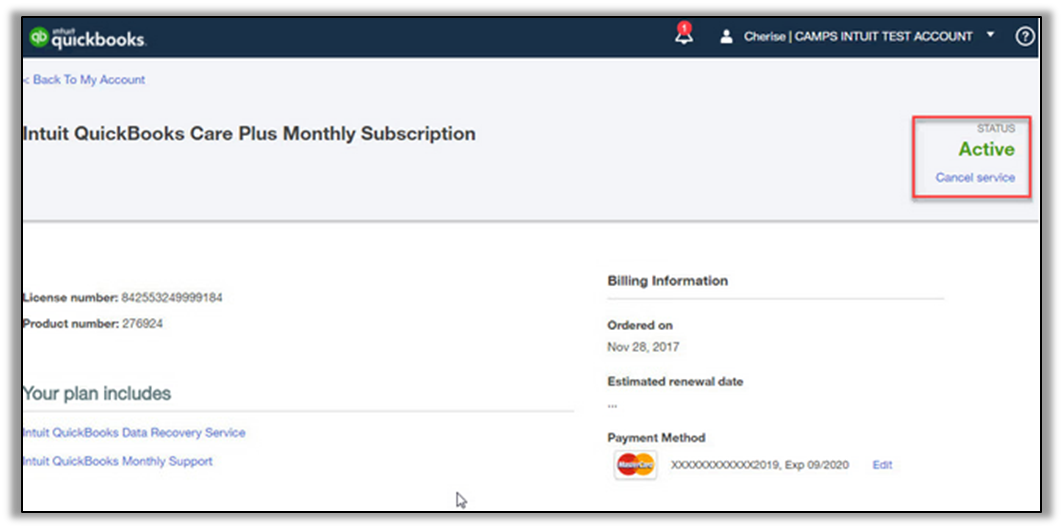Click the Cancel service link
This screenshot has height=529, width=1063.
click(x=975, y=178)
